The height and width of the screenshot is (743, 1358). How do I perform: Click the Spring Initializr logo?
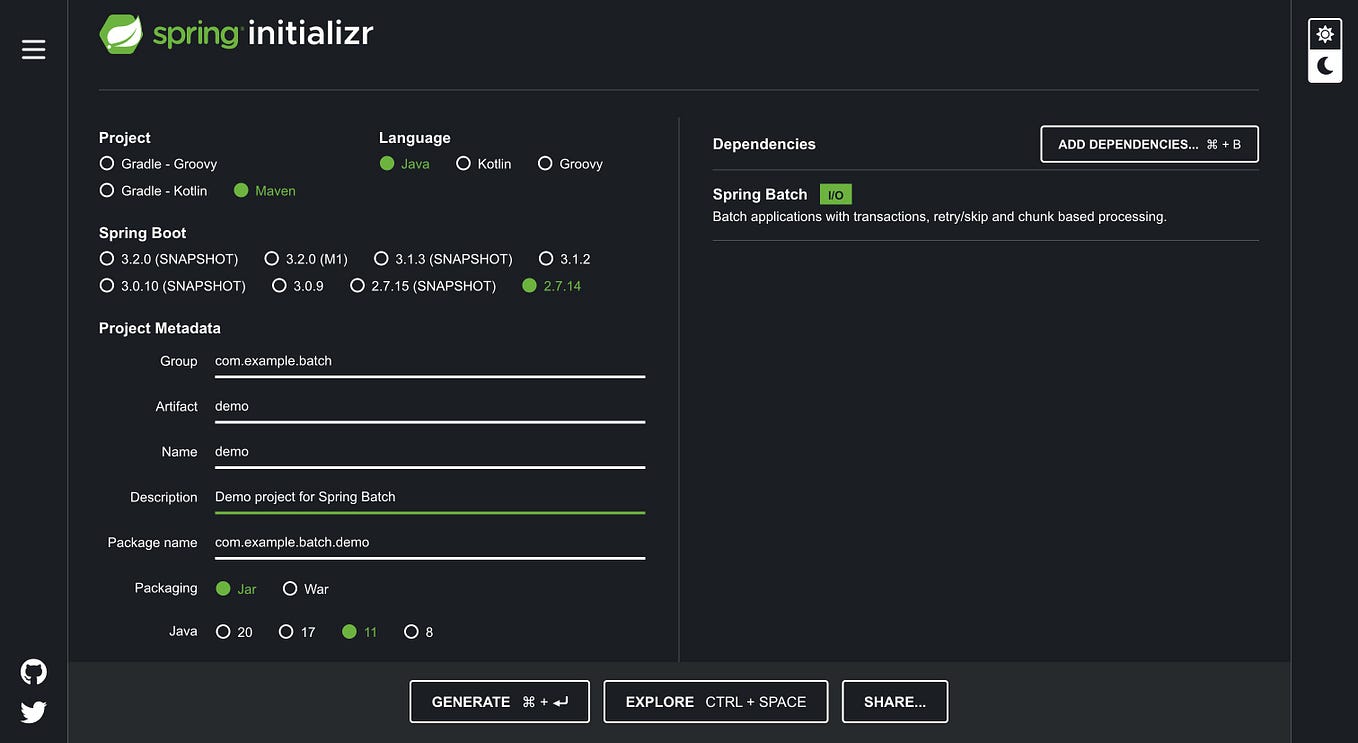click(236, 32)
